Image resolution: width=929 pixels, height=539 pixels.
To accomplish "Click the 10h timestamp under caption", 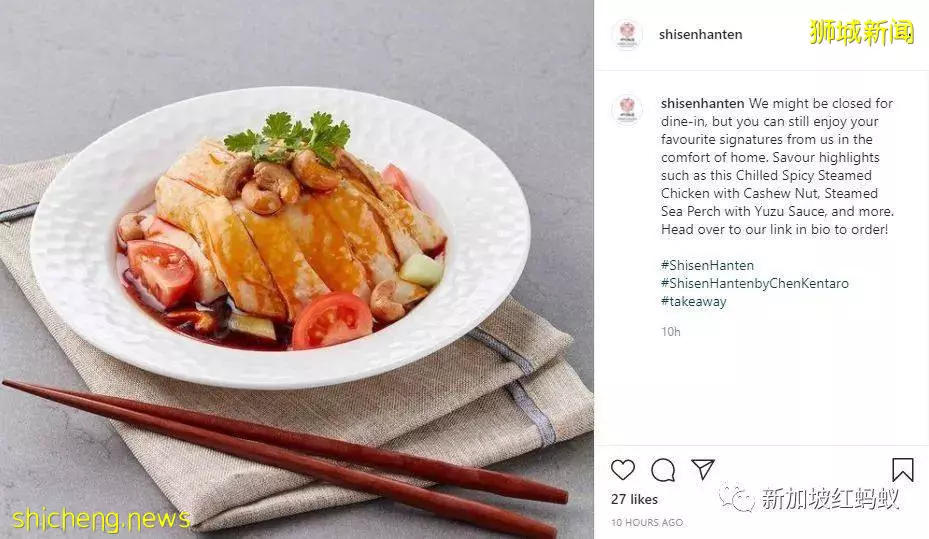I will pyautogui.click(x=671, y=332).
